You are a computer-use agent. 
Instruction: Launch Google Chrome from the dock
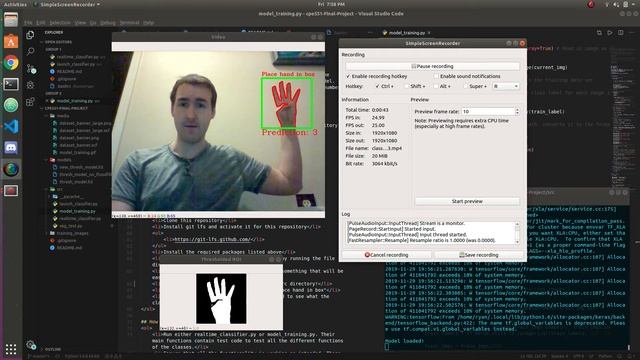point(11,62)
